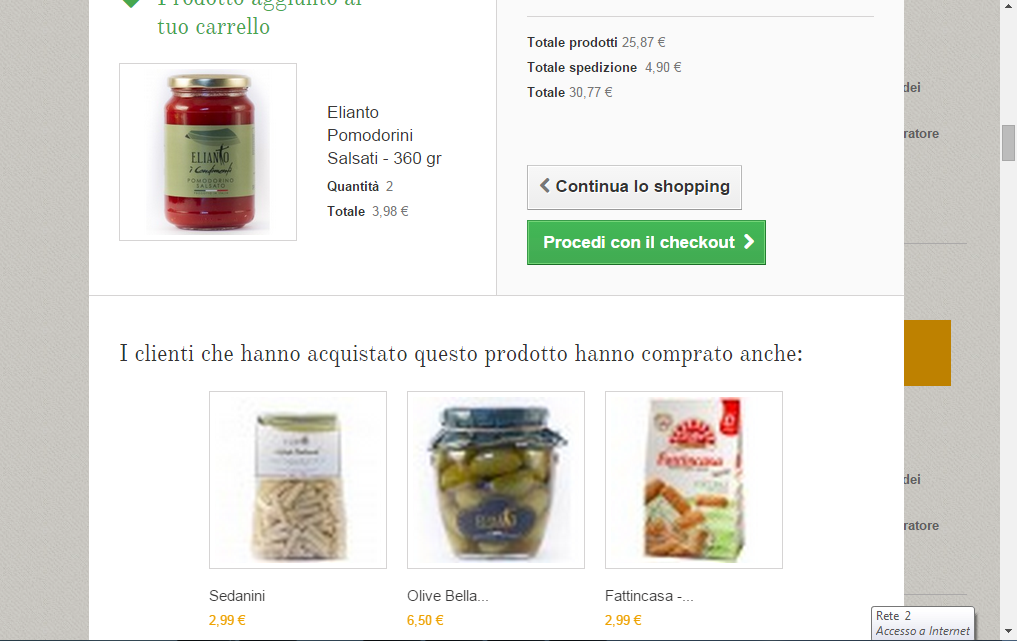The image size is (1024, 641).
Task: Click the Elianto Pomodorini Salsati product title
Action: click(x=384, y=135)
